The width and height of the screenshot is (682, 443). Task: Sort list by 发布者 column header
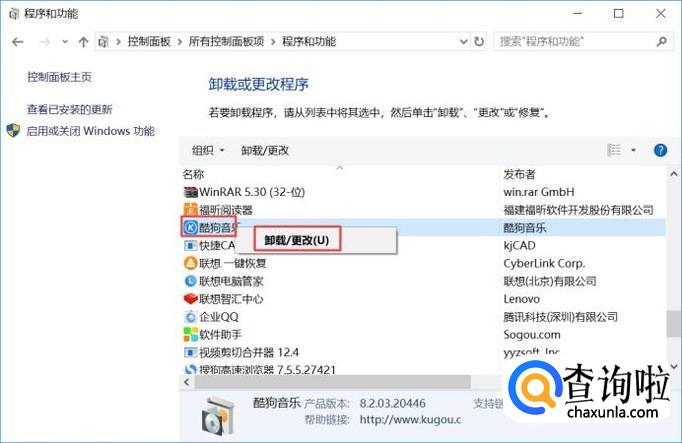click(x=519, y=174)
